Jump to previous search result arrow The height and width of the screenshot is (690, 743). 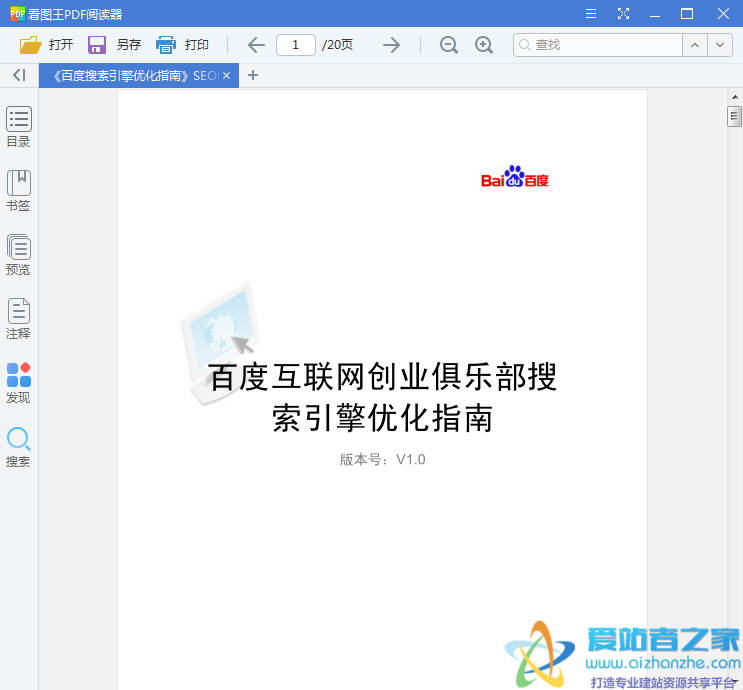click(695, 45)
